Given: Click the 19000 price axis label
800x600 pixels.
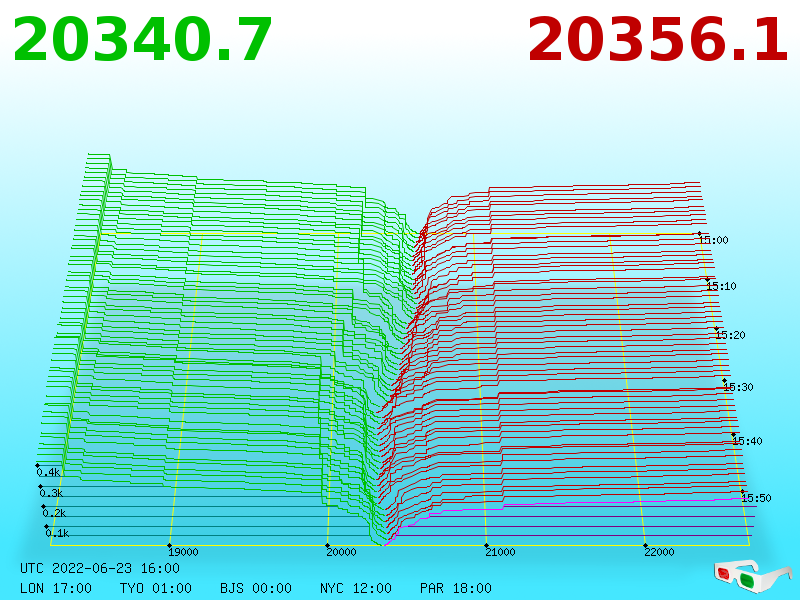Looking at the screenshot, I should 183,552.
